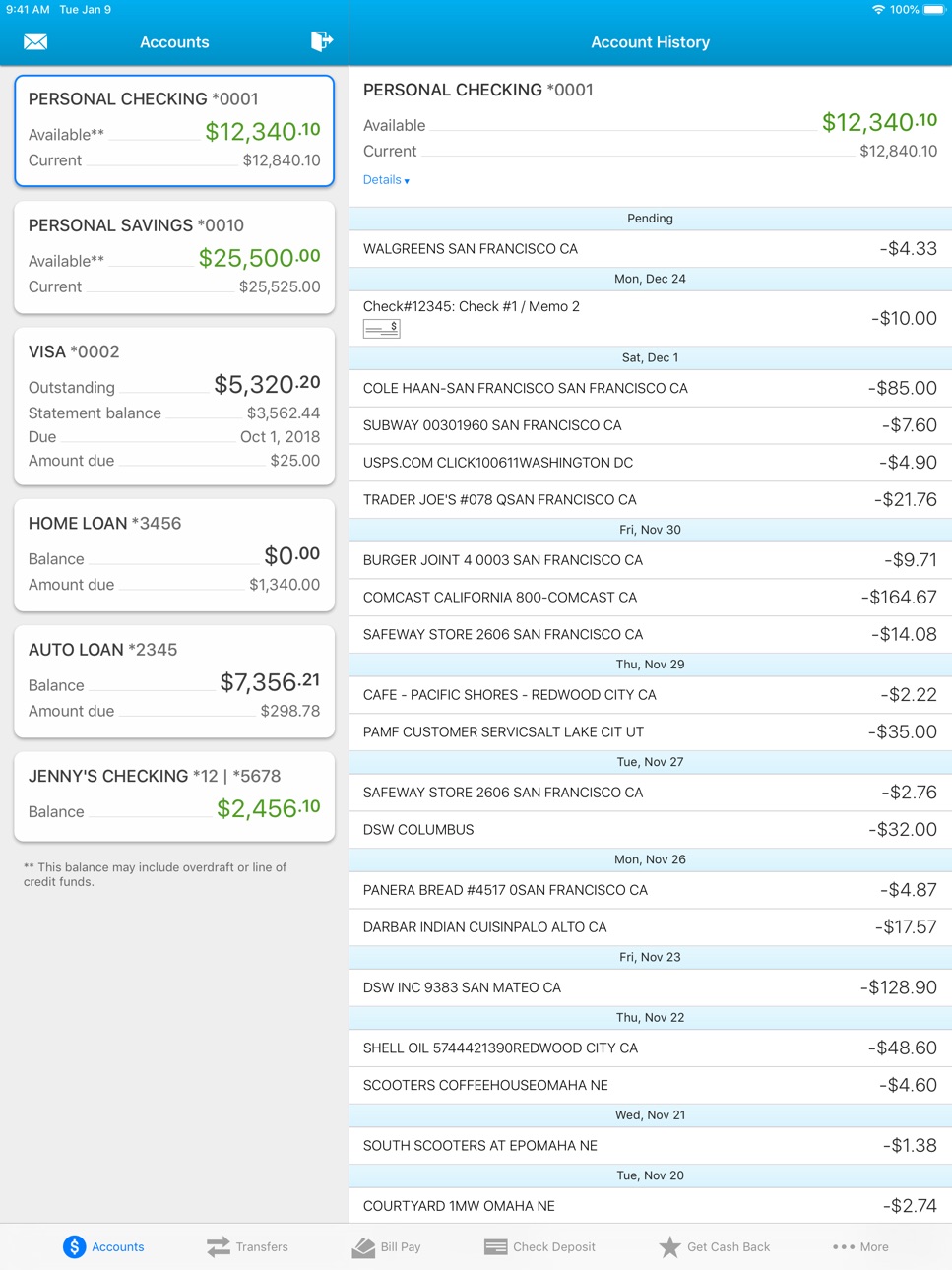The height and width of the screenshot is (1270, 952).
Task: Select Jenny's Checking account card
Action: point(174,796)
